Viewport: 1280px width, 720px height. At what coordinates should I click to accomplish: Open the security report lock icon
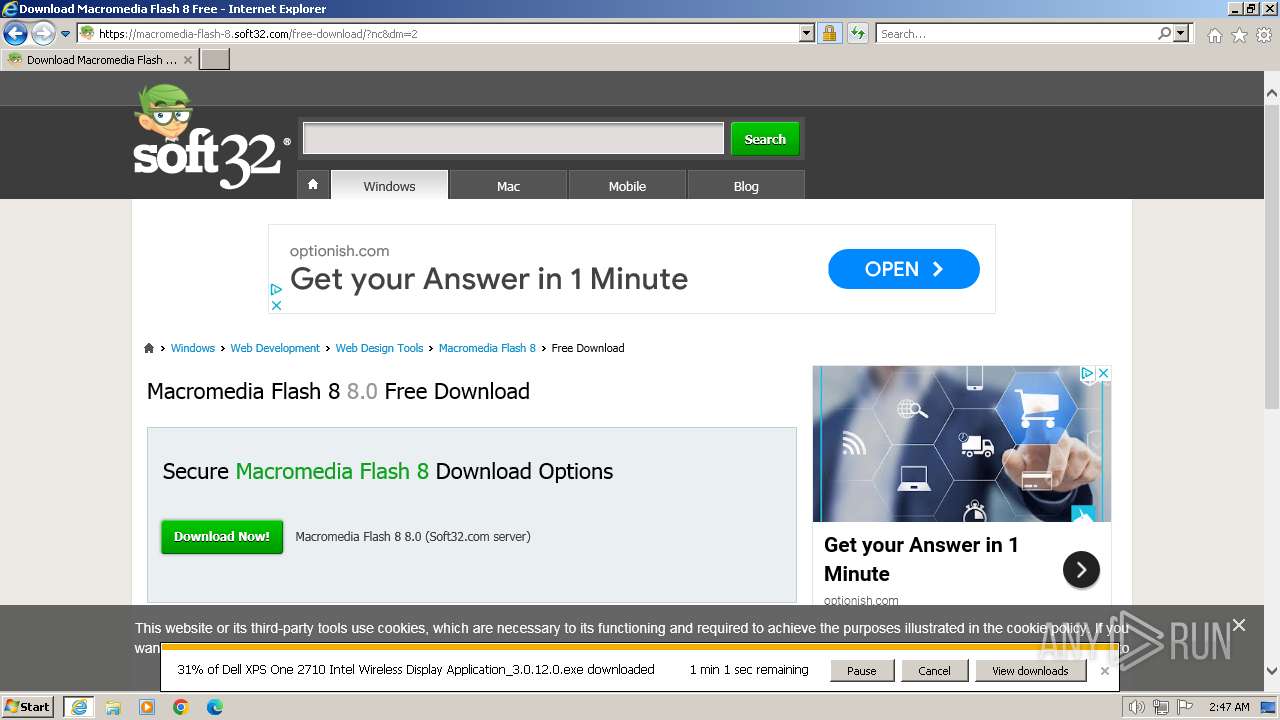point(829,33)
